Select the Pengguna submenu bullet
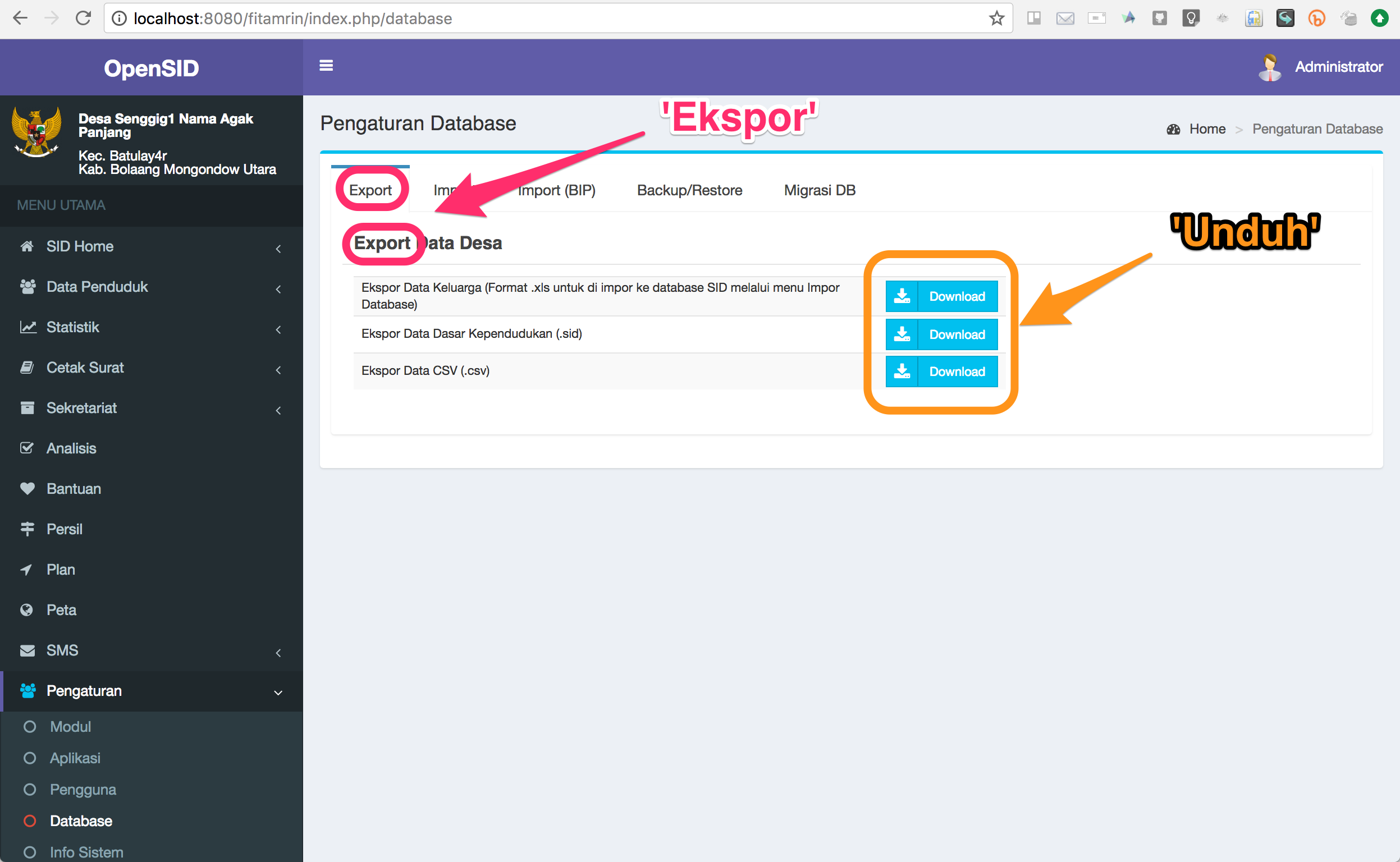The image size is (1400, 862). pos(30,790)
